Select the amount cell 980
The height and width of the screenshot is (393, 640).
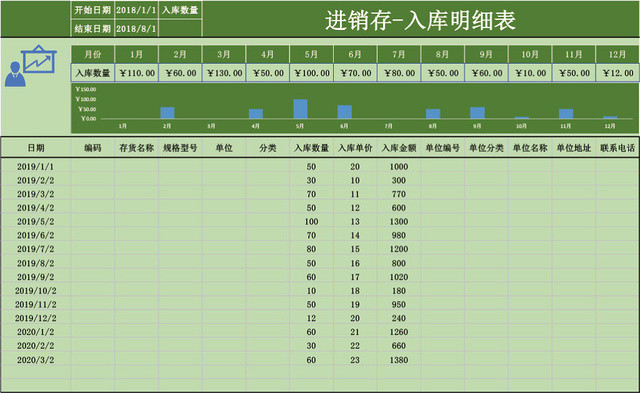399,235
